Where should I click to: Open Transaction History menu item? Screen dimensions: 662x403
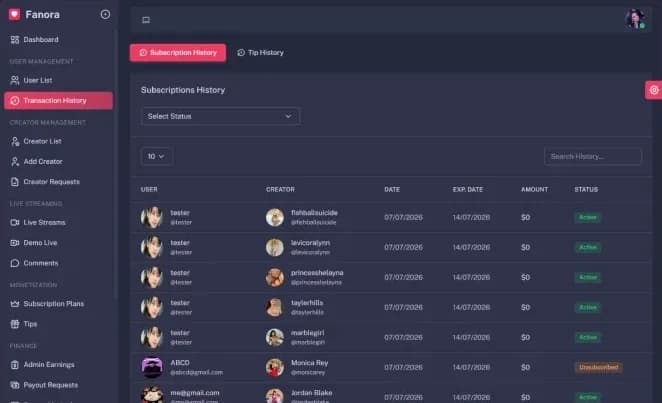point(58,100)
